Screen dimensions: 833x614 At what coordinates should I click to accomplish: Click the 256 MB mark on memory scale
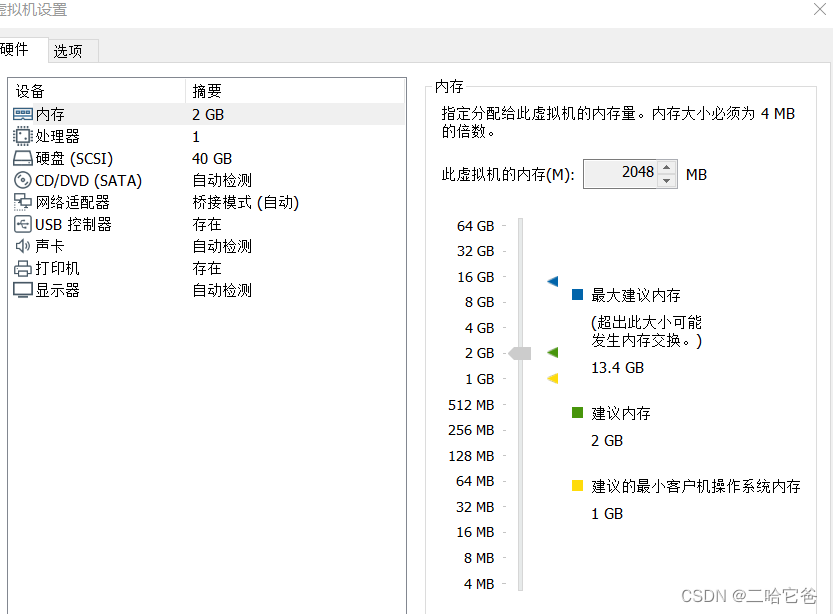coord(471,430)
